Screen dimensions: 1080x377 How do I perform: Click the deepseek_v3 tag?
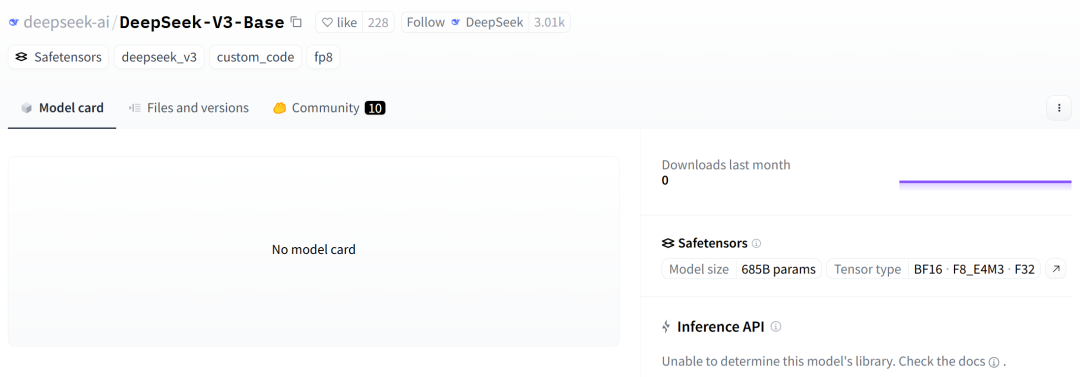click(159, 57)
